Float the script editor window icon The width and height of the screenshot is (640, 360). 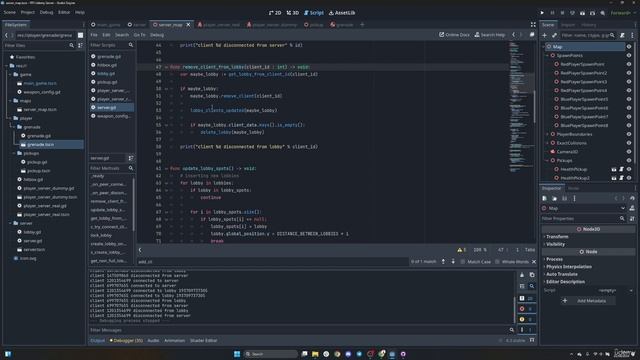coord(532,35)
